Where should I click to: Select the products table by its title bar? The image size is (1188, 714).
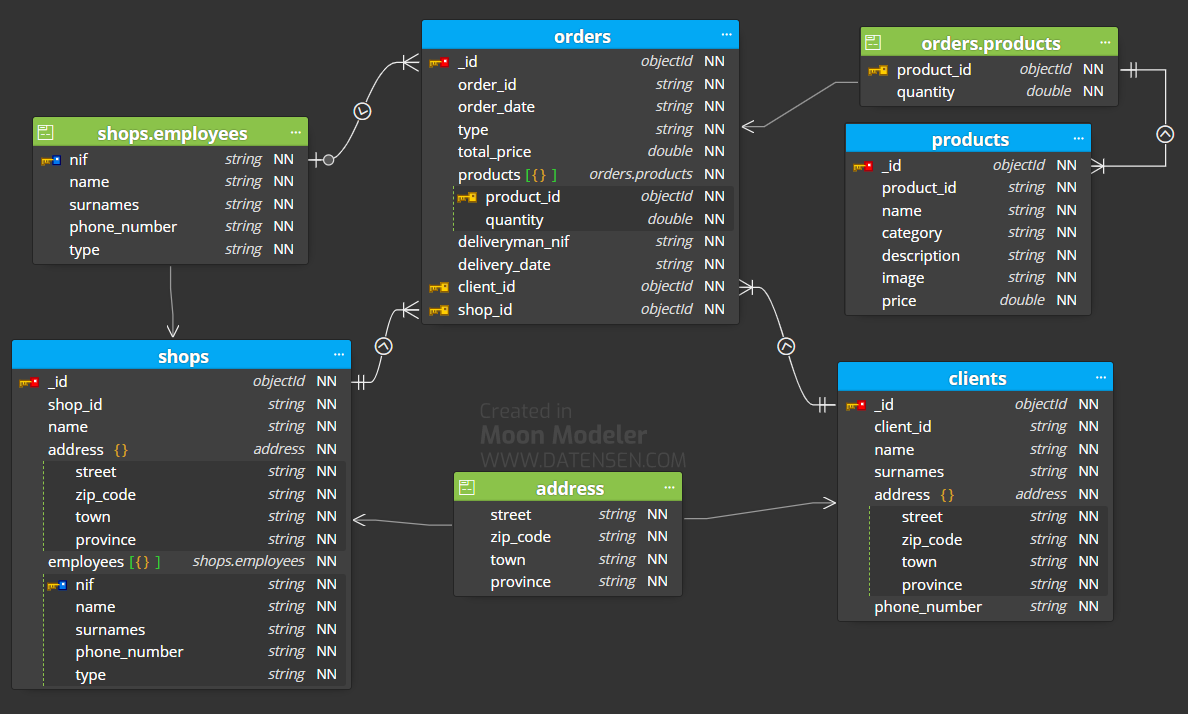pos(970,138)
